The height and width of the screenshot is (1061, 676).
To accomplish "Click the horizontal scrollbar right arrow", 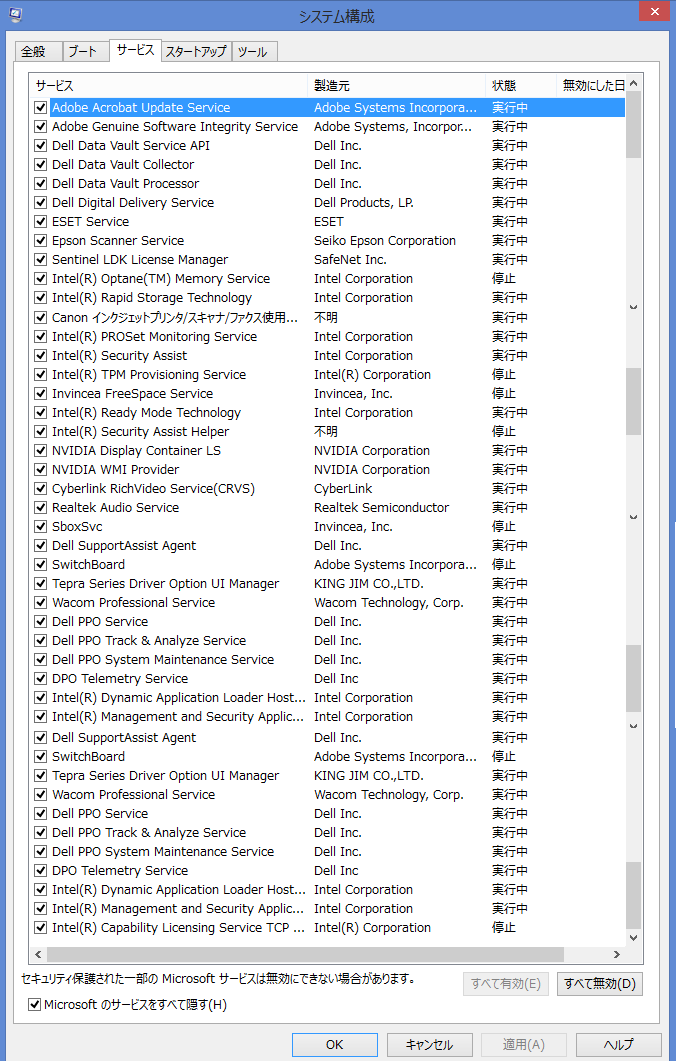I will [x=616, y=954].
